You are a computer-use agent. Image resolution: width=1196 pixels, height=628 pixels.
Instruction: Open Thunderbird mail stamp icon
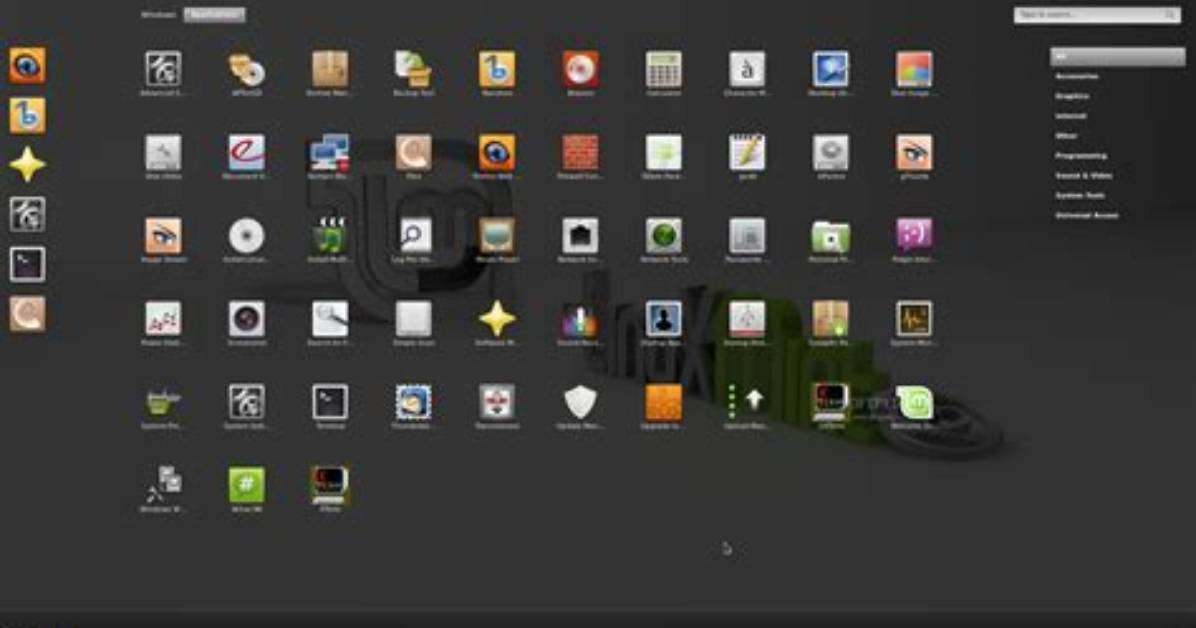[x=413, y=402]
